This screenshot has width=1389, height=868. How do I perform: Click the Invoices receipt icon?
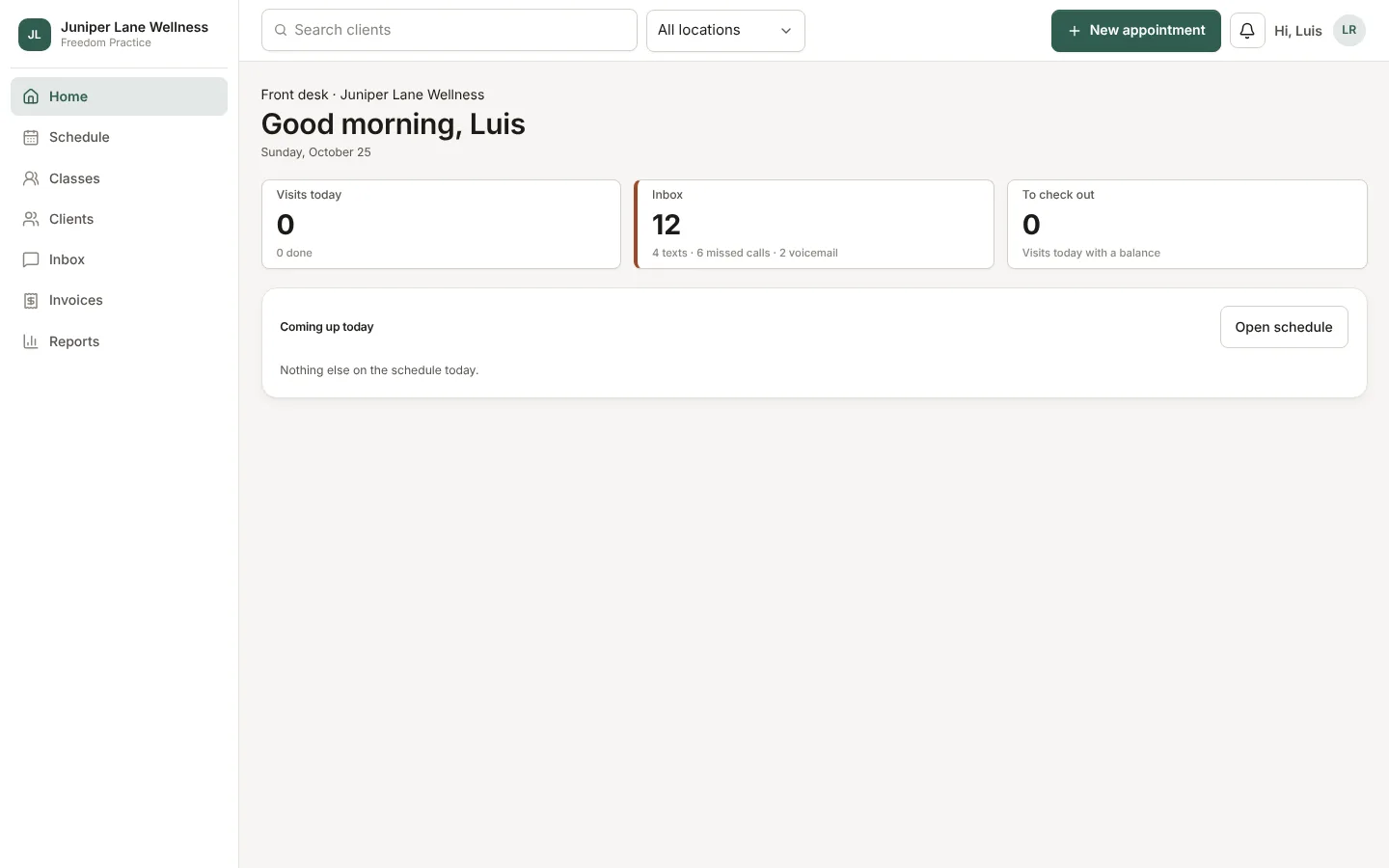click(31, 300)
